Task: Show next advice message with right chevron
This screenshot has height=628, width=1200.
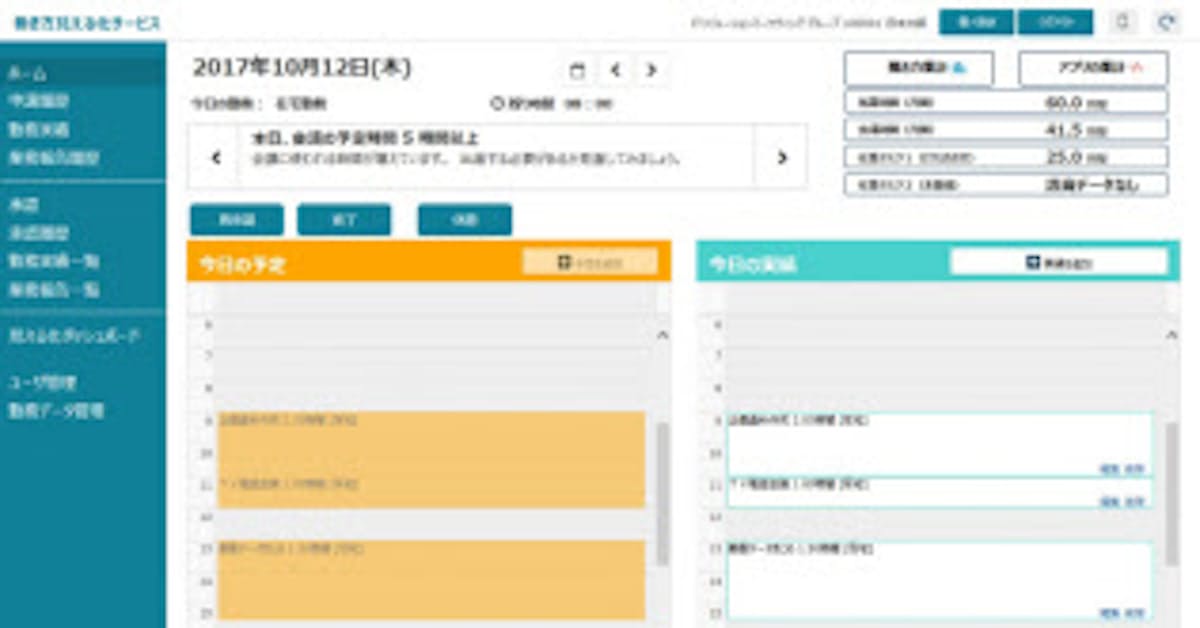Action: tap(781, 157)
